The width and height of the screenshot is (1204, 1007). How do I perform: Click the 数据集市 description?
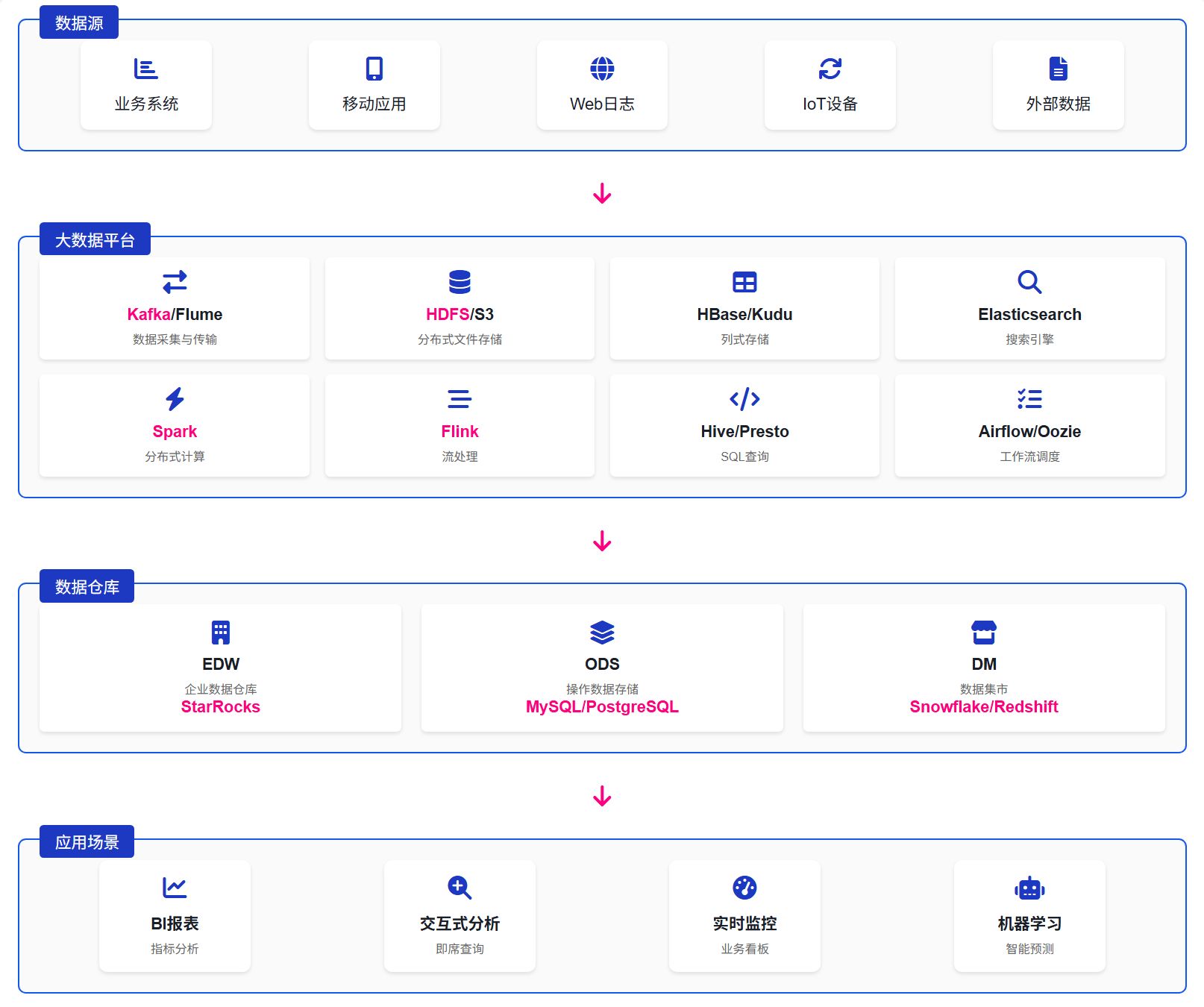[x=984, y=689]
